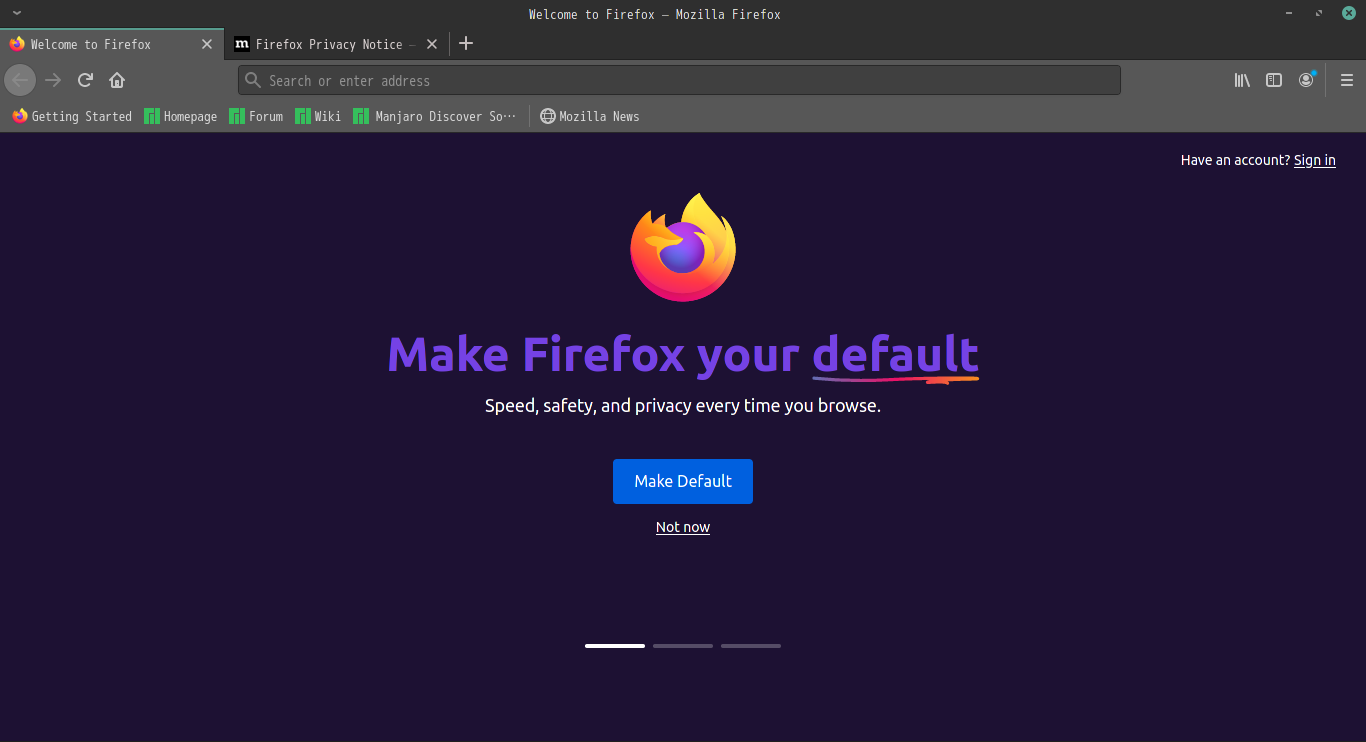Click the Not now link
The image size is (1366, 742).
click(683, 527)
